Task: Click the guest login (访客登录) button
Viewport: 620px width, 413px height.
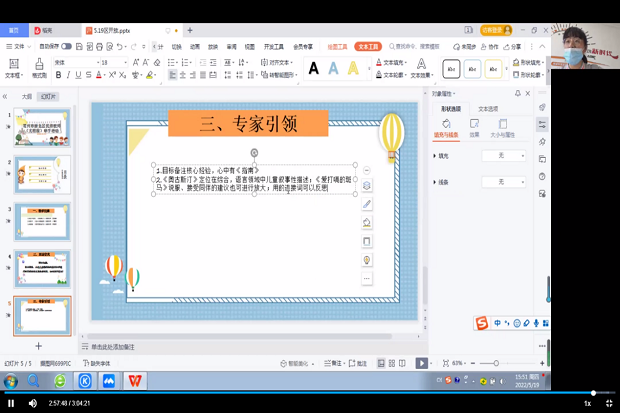Action: pyautogui.click(x=496, y=30)
